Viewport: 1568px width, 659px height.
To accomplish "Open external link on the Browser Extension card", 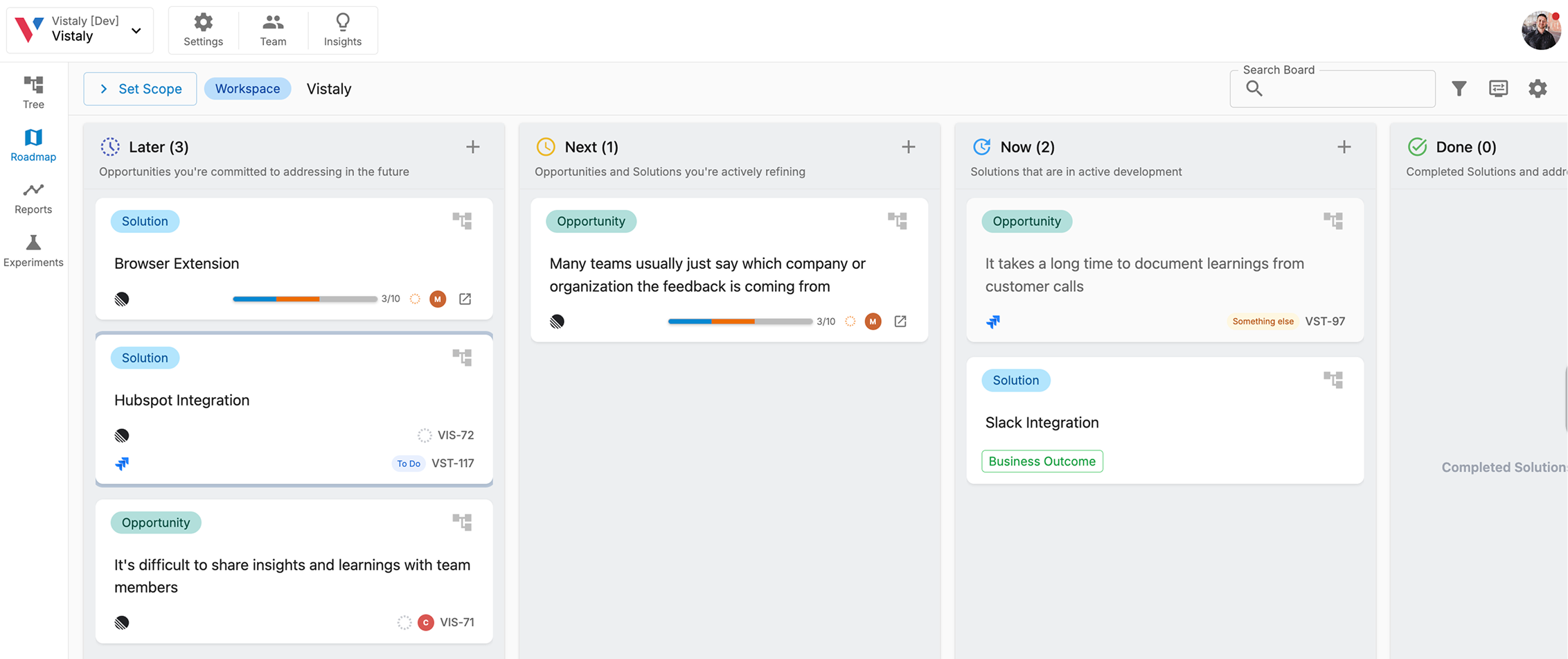I will 465,299.
